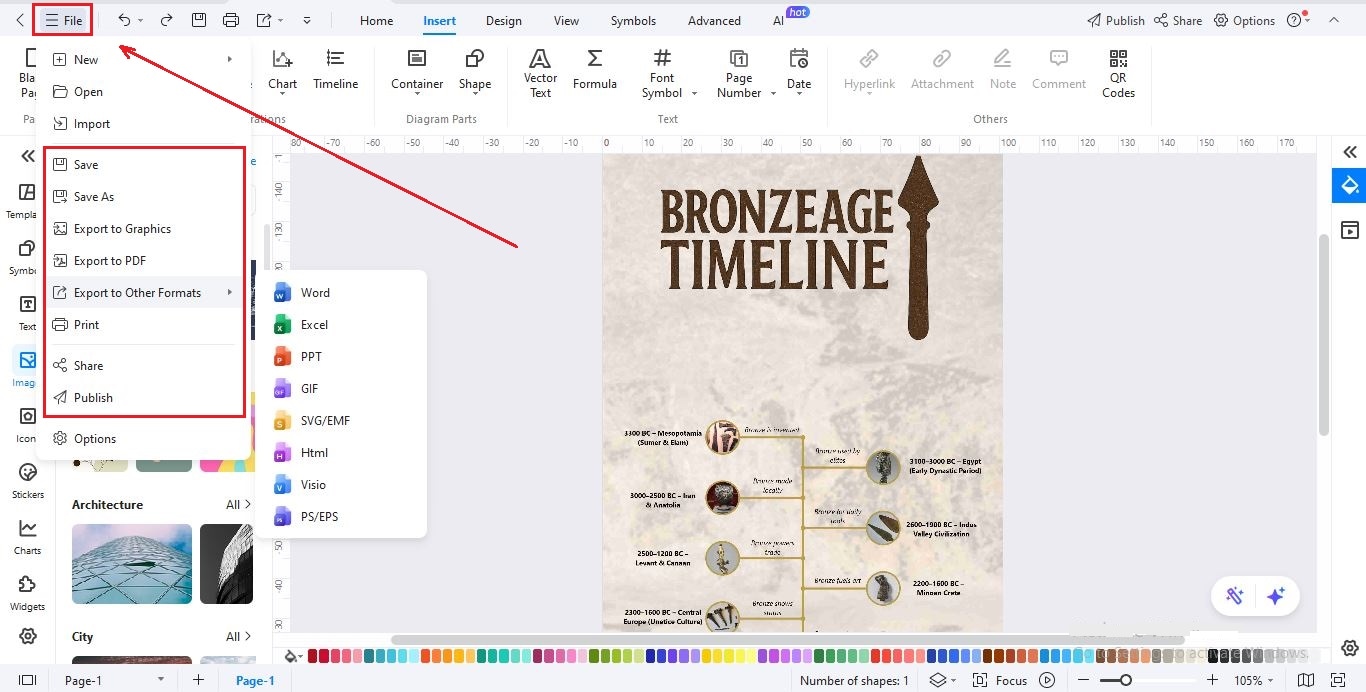Open the File menu
This screenshot has width=1366, height=692.
click(x=63, y=20)
